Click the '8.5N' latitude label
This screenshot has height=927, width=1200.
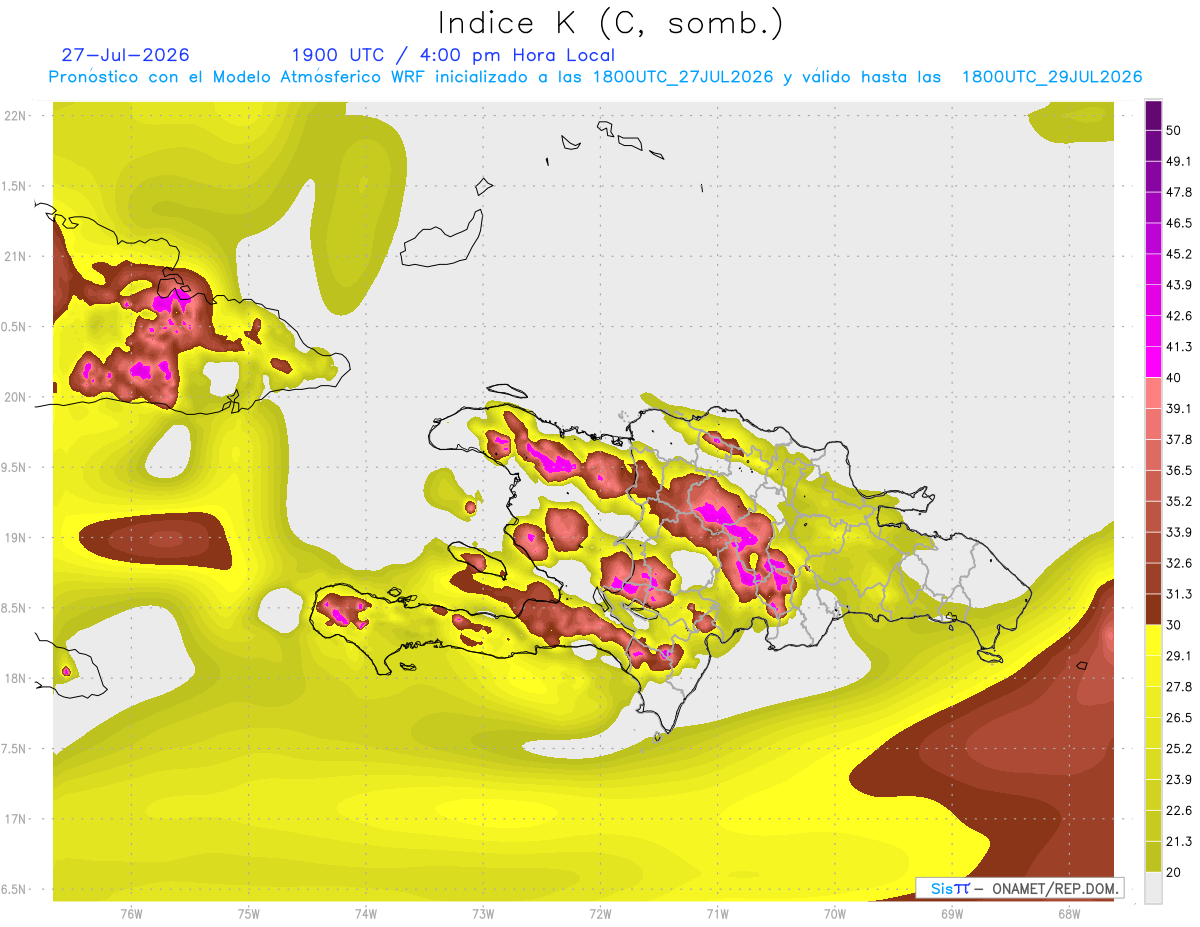pyautogui.click(x=14, y=608)
